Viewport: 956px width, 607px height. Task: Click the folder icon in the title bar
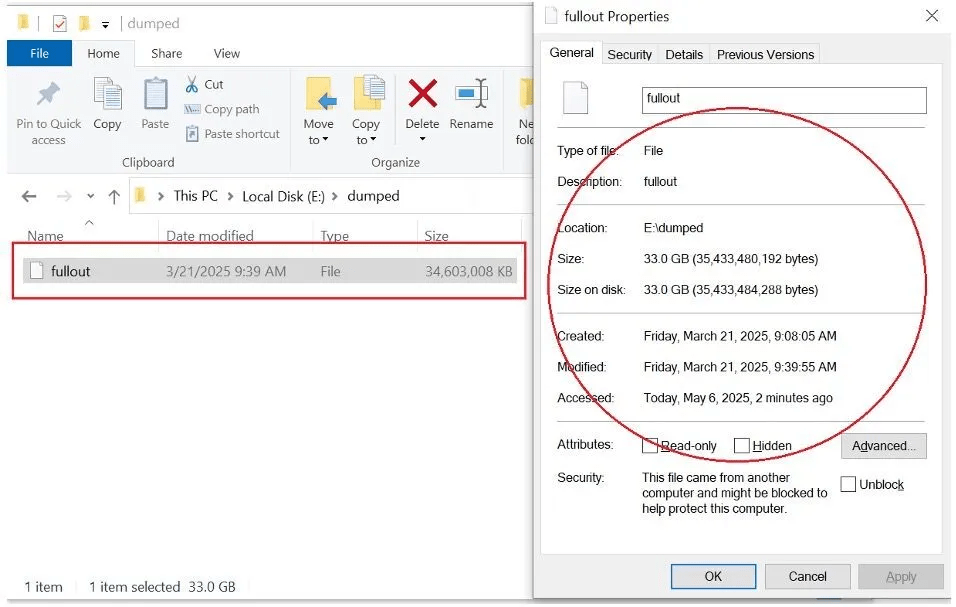tap(23, 23)
